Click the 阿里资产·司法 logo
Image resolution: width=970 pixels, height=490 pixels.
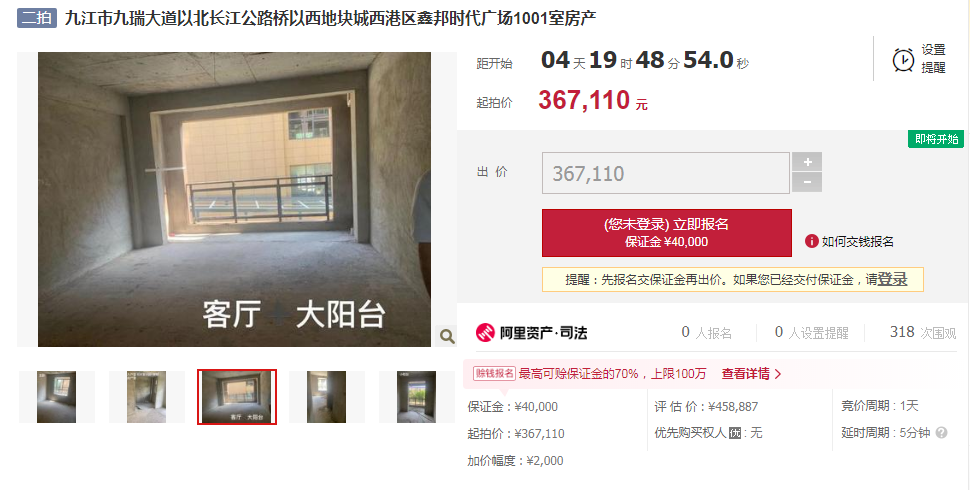coord(531,333)
